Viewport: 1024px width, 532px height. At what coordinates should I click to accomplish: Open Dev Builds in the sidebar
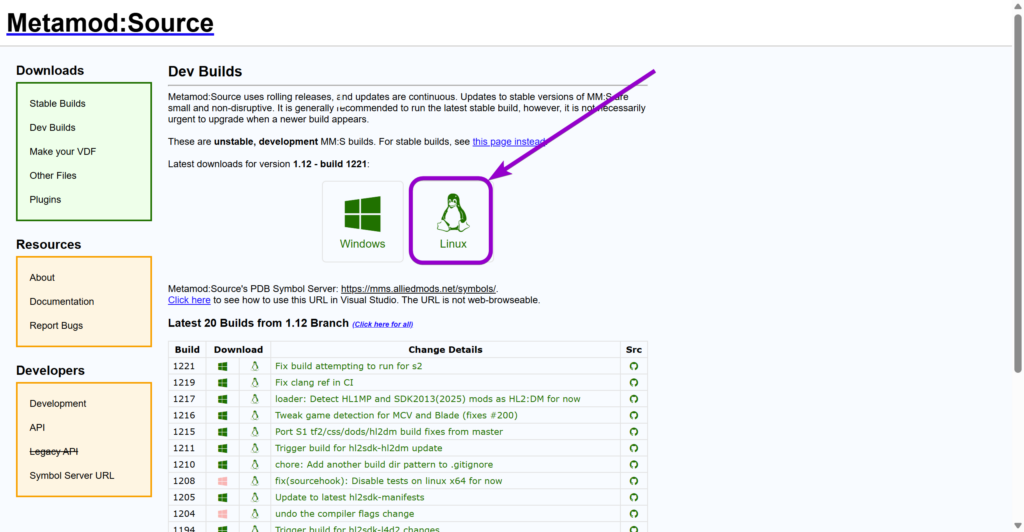pos(52,128)
